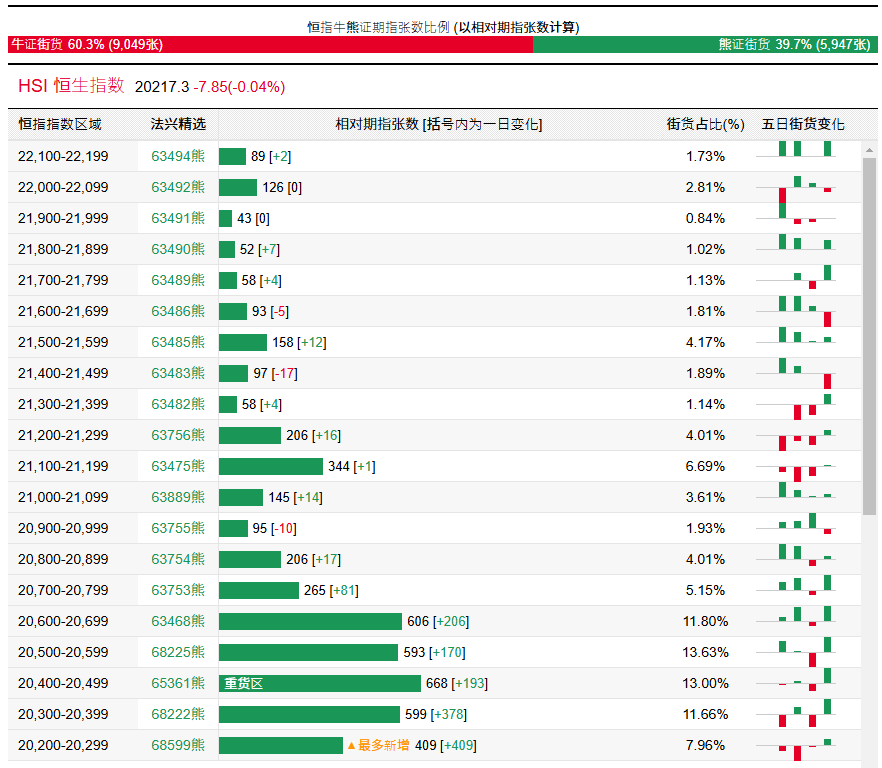Open the 68225熊 warrant link

(178, 652)
